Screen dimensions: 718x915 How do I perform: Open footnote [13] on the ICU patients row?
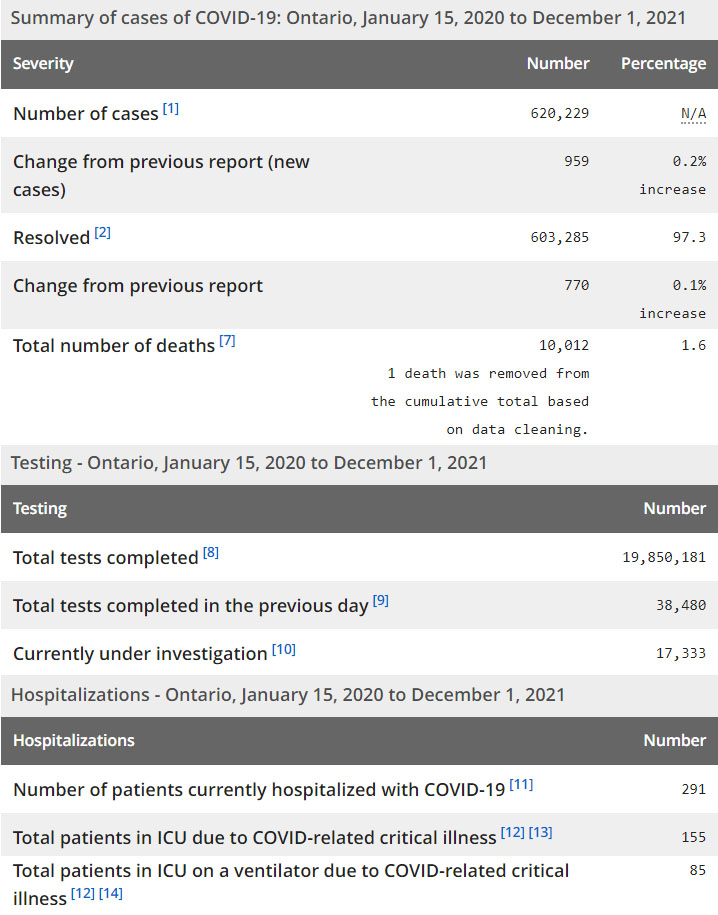click(x=541, y=833)
